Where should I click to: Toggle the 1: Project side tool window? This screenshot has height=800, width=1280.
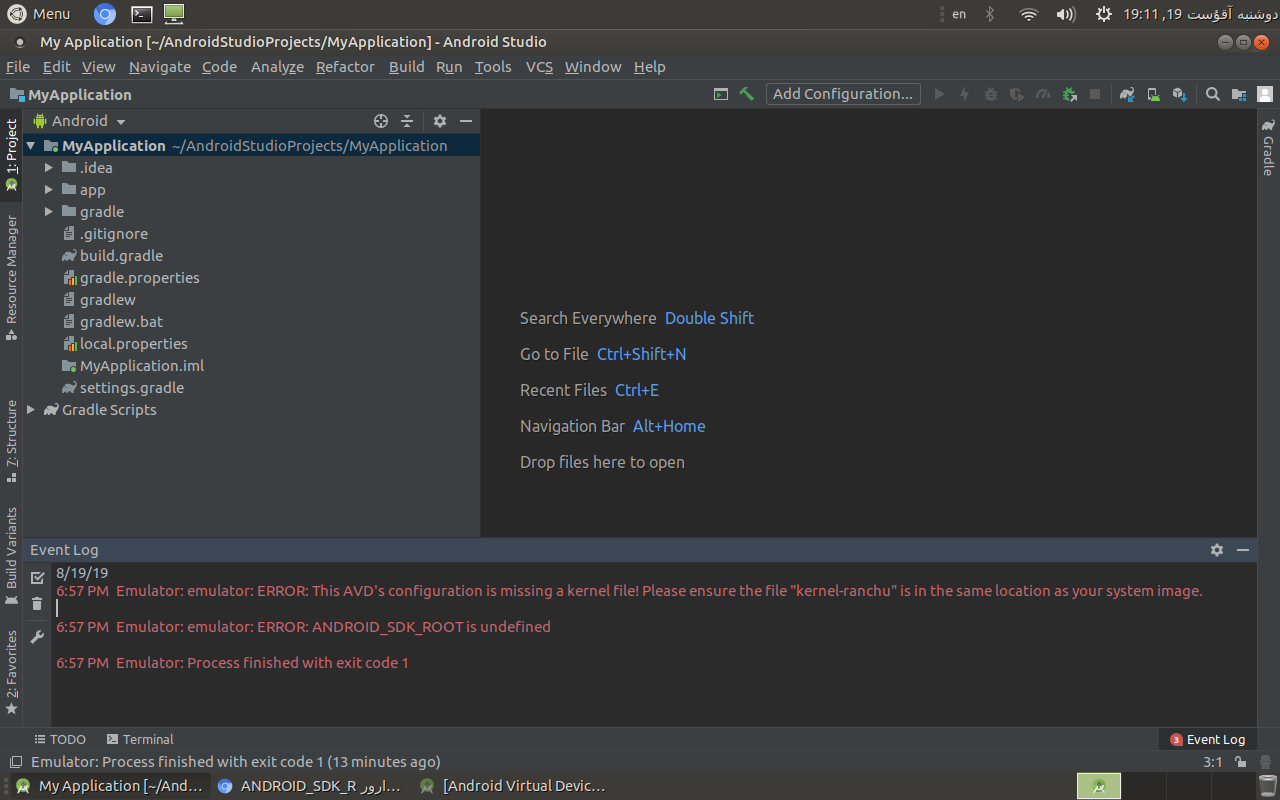11,155
